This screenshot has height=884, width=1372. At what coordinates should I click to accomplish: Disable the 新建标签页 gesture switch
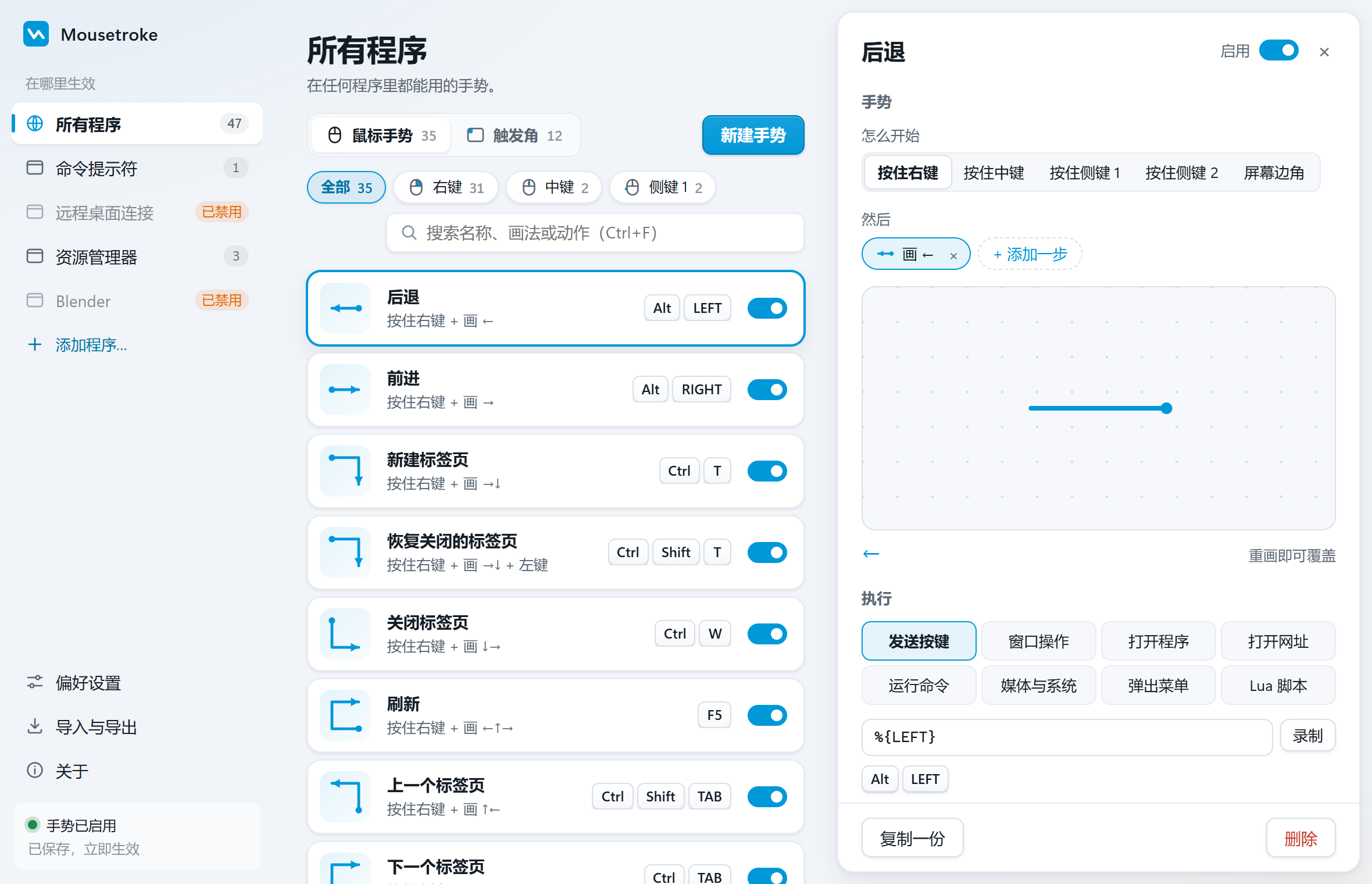pos(767,471)
